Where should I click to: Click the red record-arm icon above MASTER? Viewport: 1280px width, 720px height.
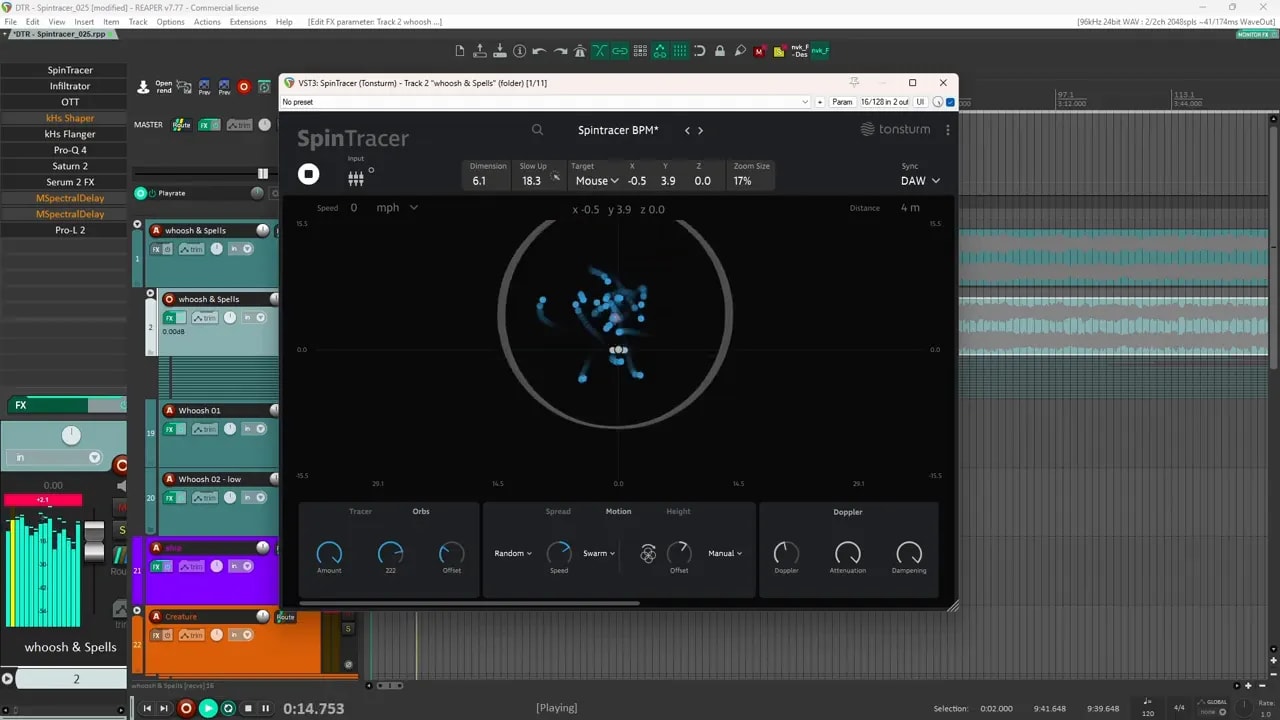244,87
